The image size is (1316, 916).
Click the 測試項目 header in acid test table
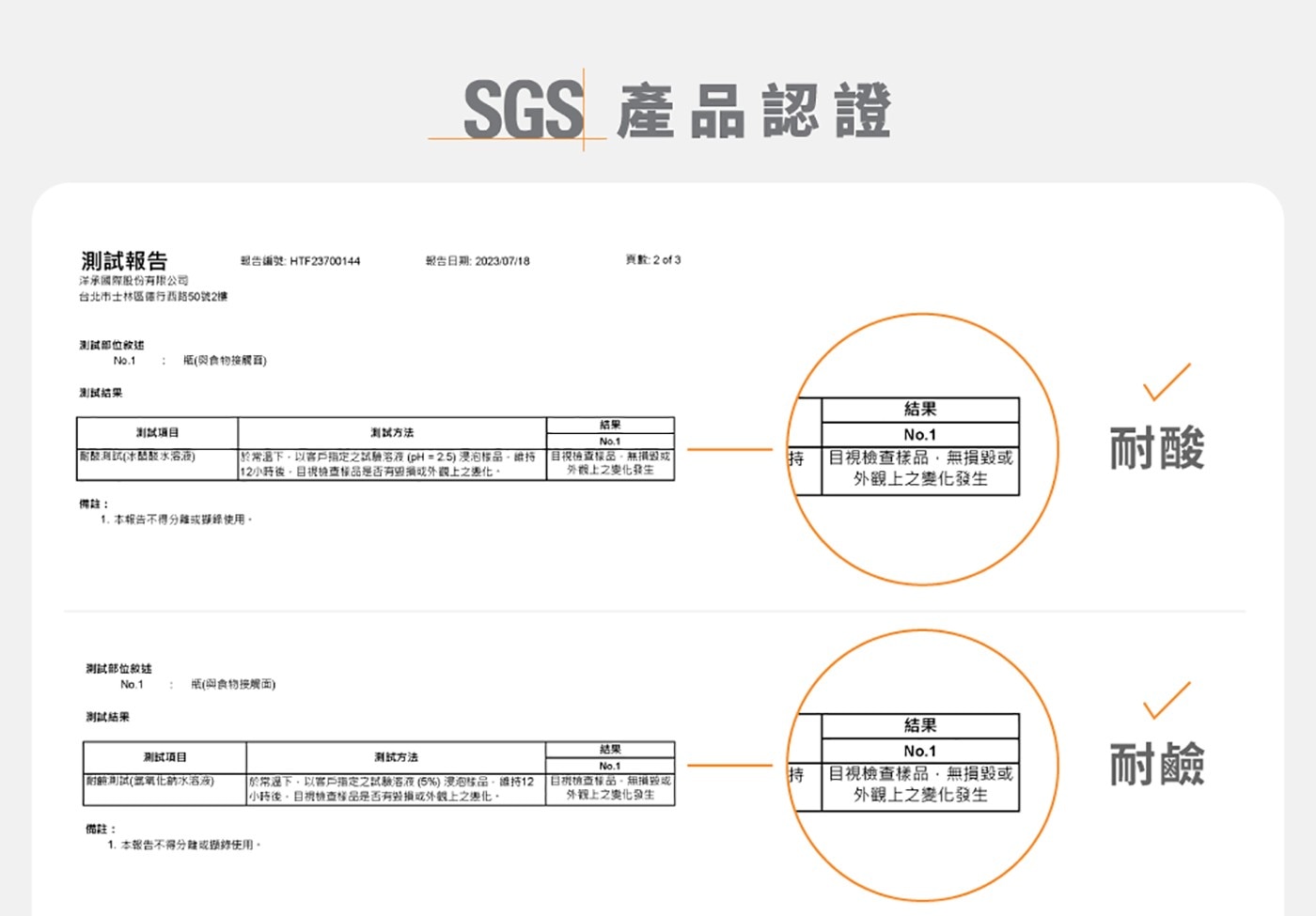(x=157, y=433)
